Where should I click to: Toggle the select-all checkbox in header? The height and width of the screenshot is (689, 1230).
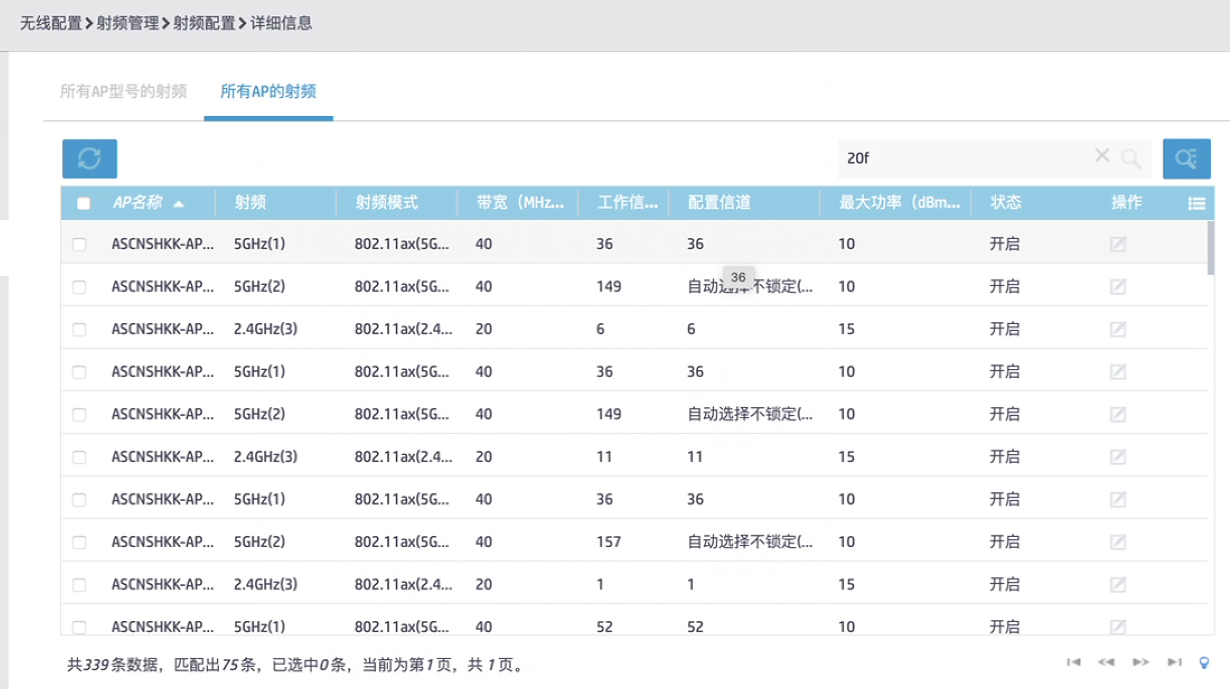point(84,203)
